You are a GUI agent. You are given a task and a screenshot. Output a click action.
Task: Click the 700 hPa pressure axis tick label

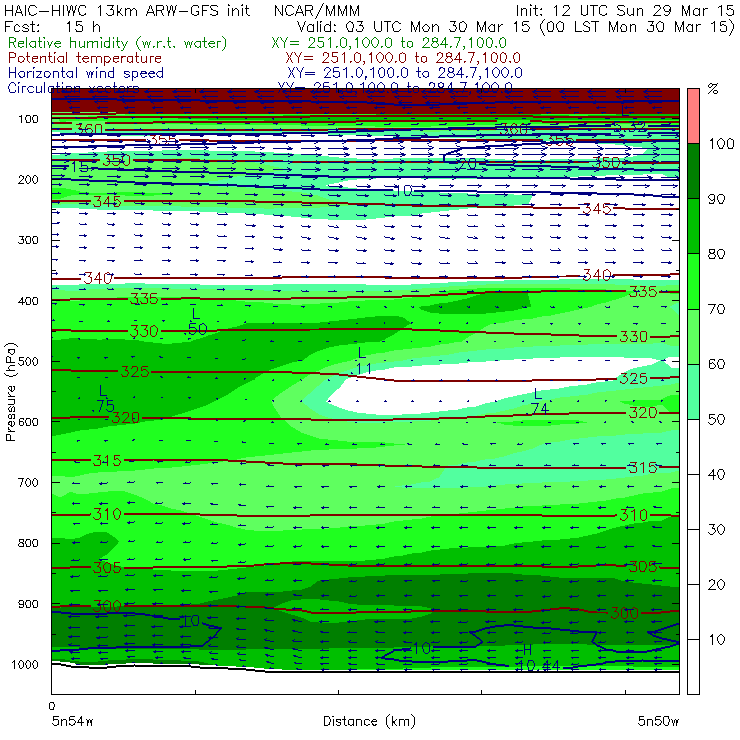coord(28,482)
